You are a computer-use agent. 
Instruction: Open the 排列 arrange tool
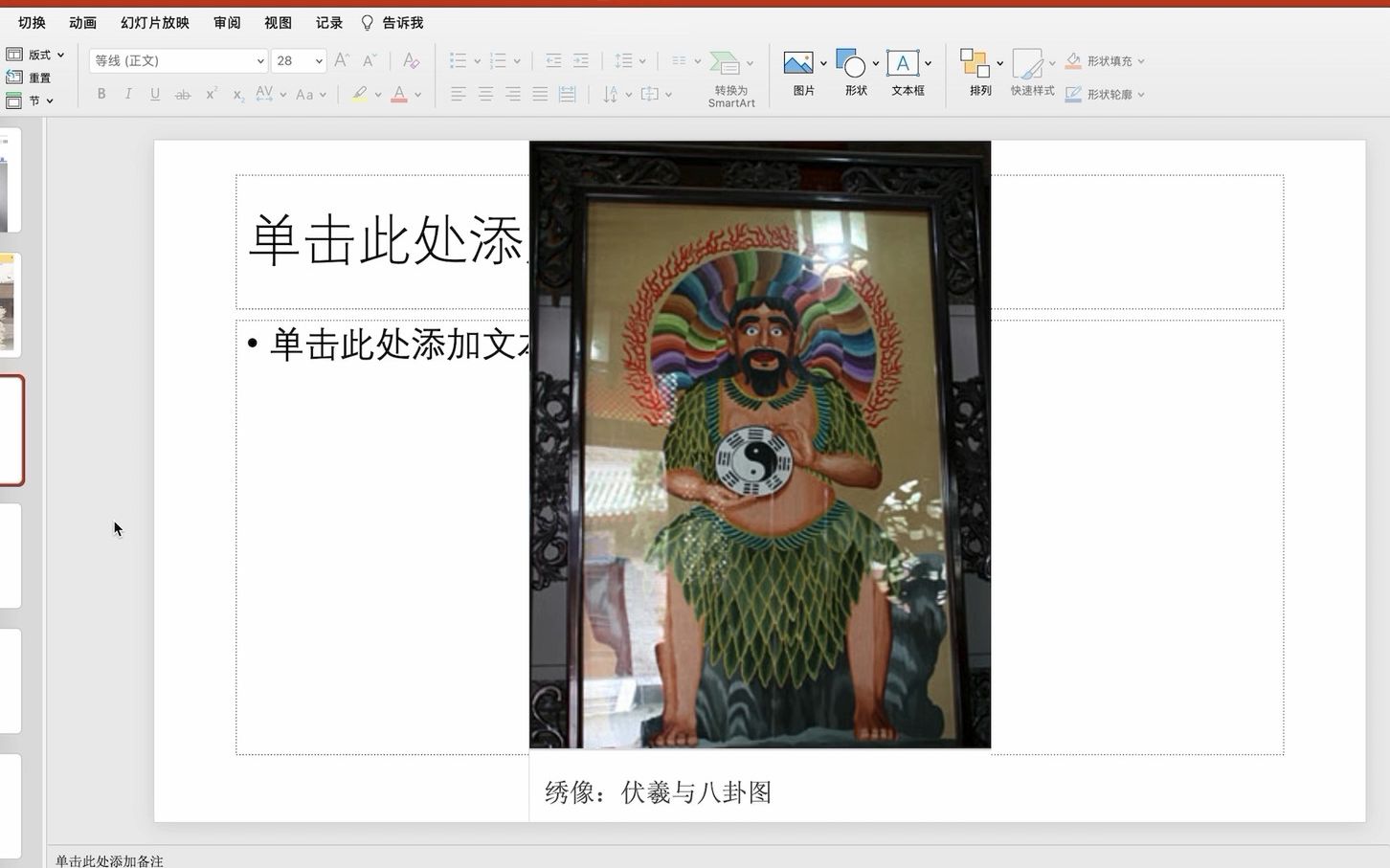pos(975,63)
